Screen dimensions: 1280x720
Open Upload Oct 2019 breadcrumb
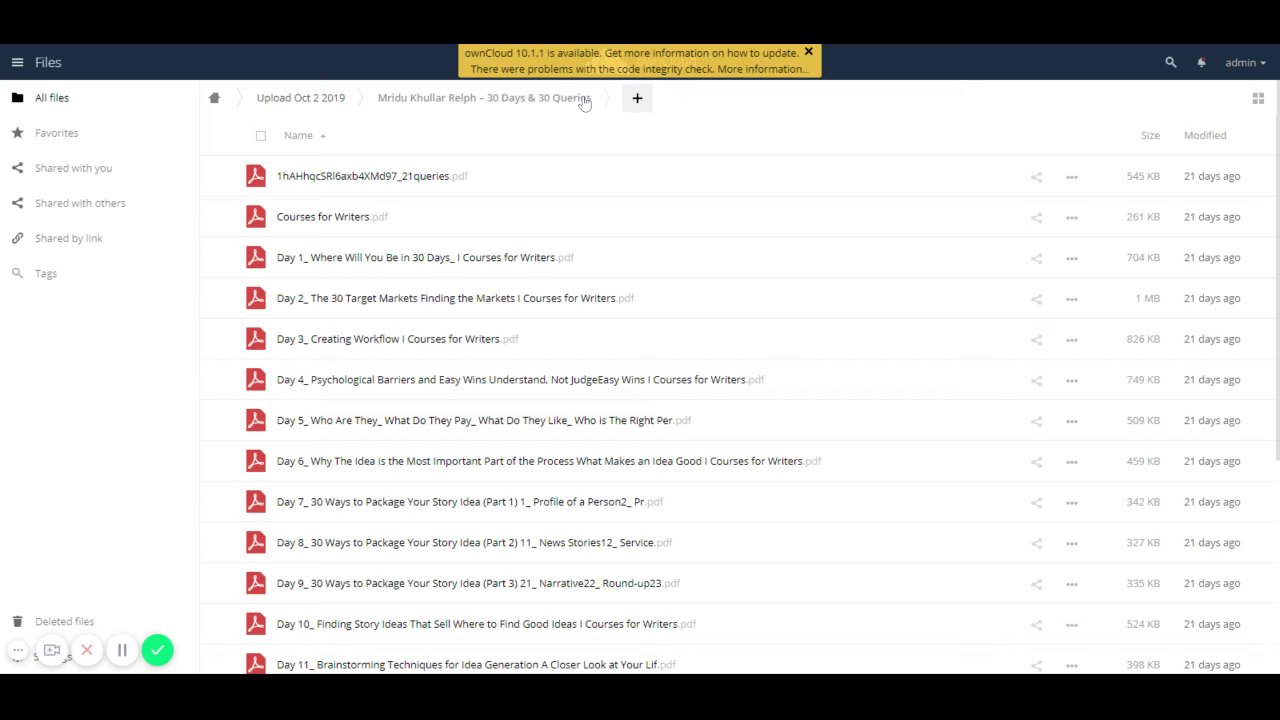pyautogui.click(x=300, y=98)
